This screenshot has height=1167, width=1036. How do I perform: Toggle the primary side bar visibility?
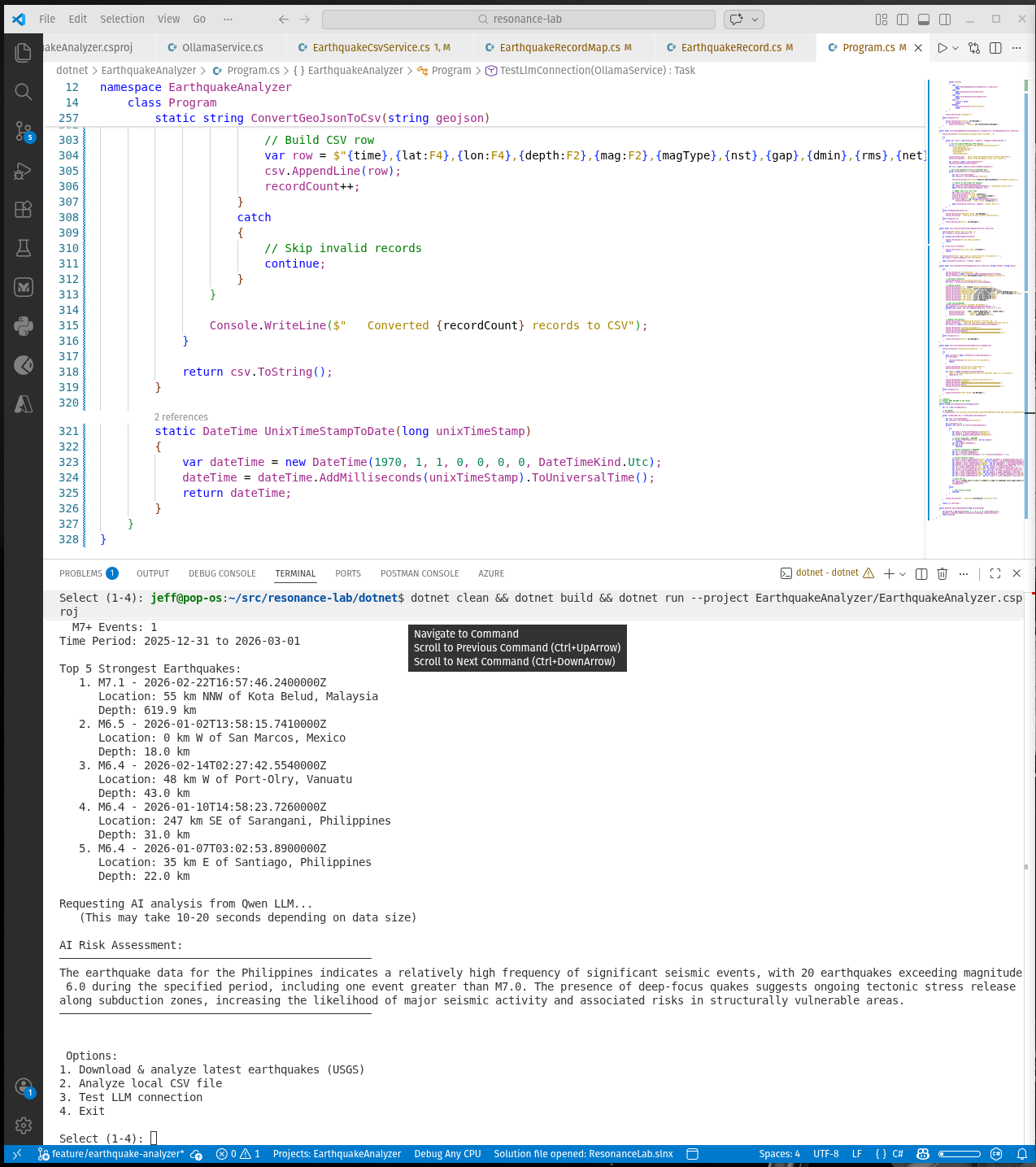click(x=903, y=19)
